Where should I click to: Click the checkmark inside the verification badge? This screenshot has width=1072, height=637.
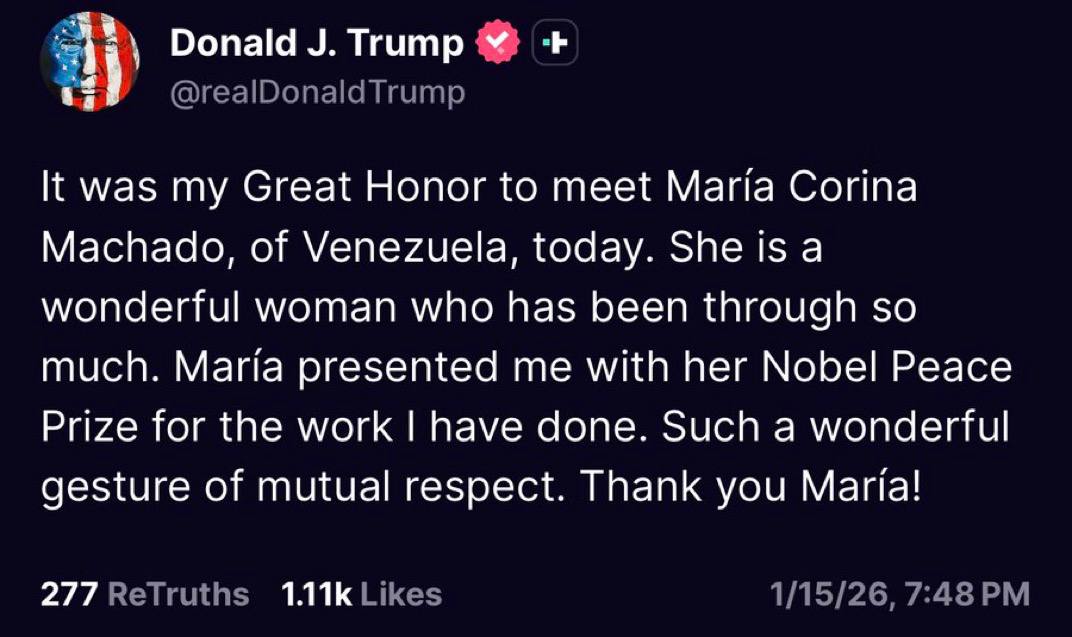coord(495,42)
